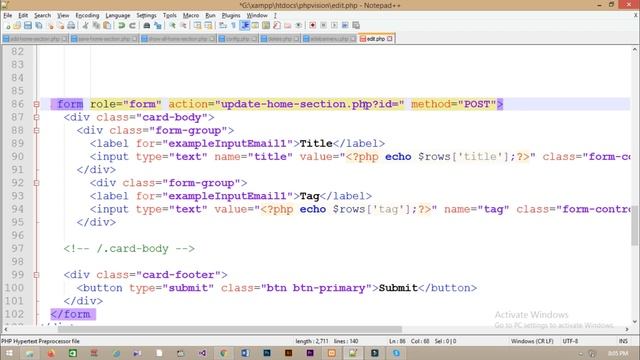Click the Open file toolbar icon
Viewport: 640px width, 360px height.
coord(17,26)
